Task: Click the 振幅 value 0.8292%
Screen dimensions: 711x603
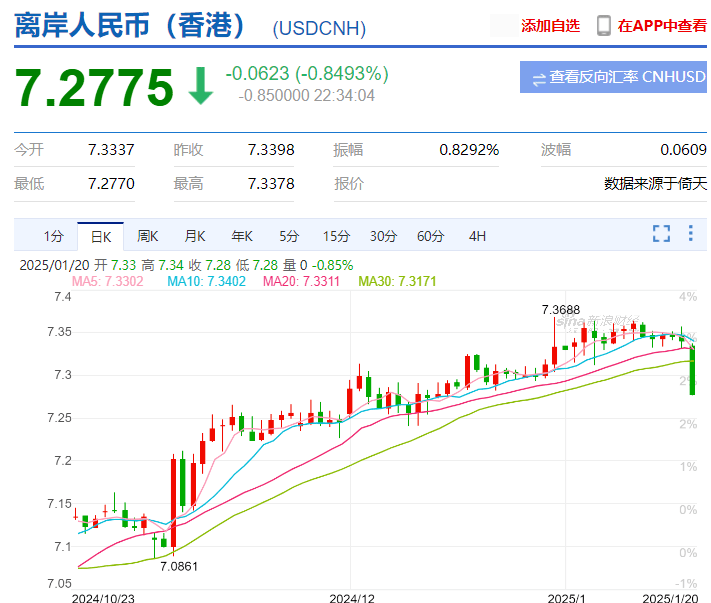Action: click(469, 150)
